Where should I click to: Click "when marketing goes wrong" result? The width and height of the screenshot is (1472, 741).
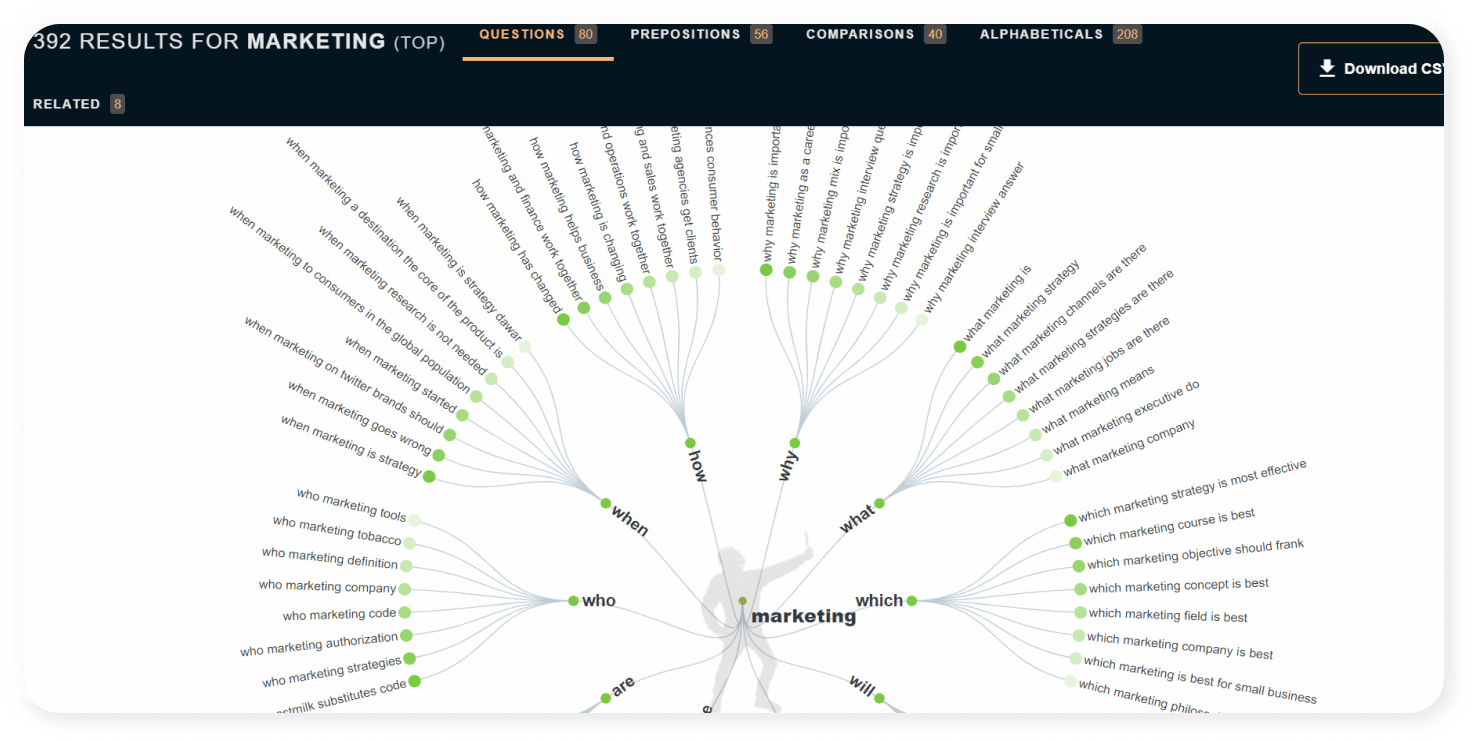[360, 418]
